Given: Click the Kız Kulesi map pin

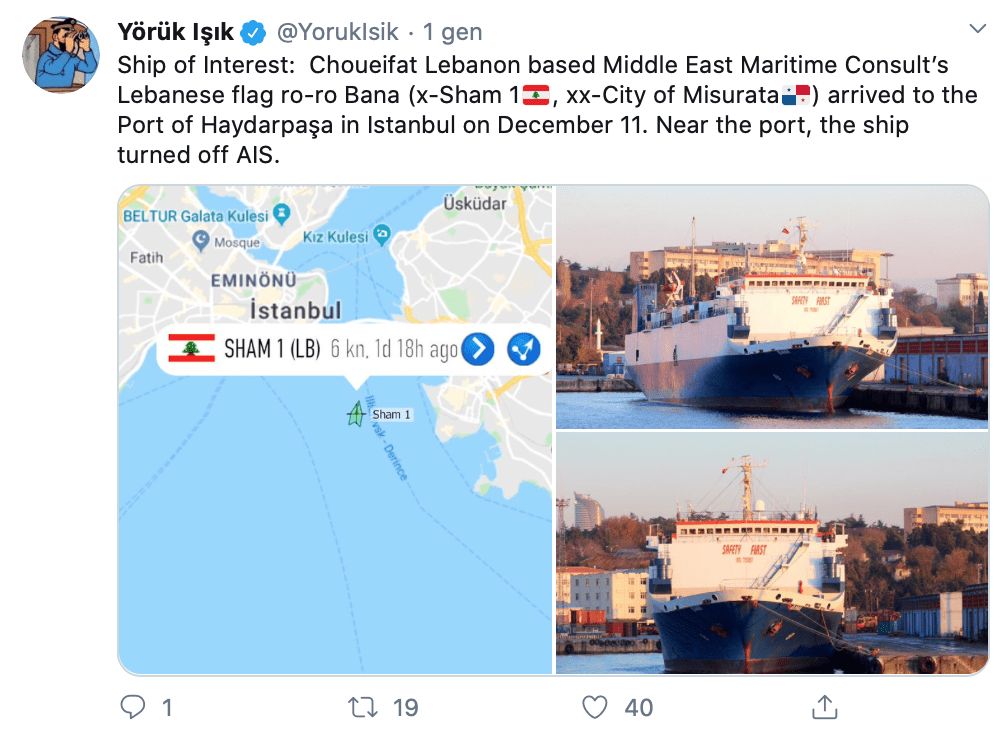Looking at the screenshot, I should tap(381, 235).
